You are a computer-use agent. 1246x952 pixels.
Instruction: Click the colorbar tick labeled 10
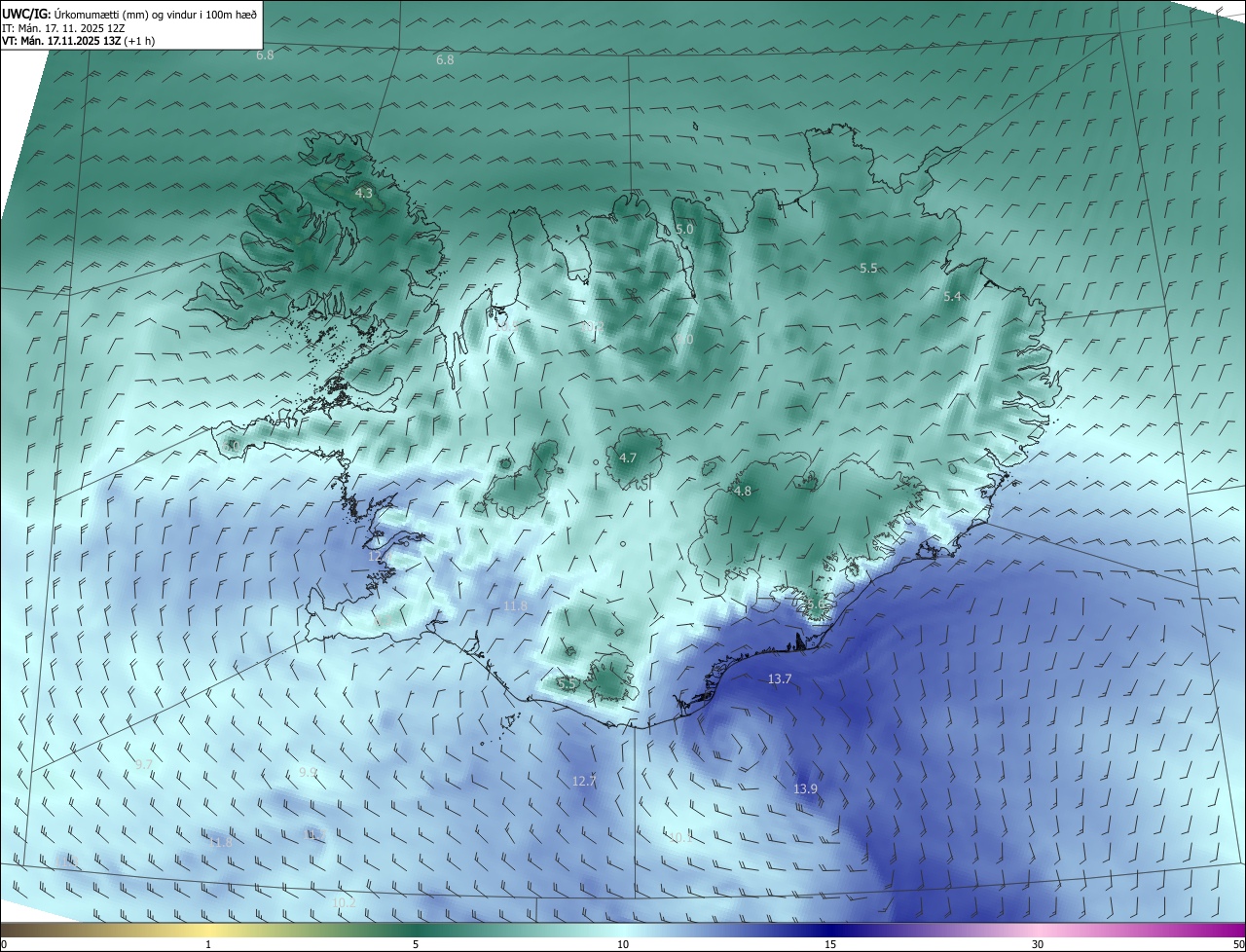pyautogui.click(x=623, y=944)
